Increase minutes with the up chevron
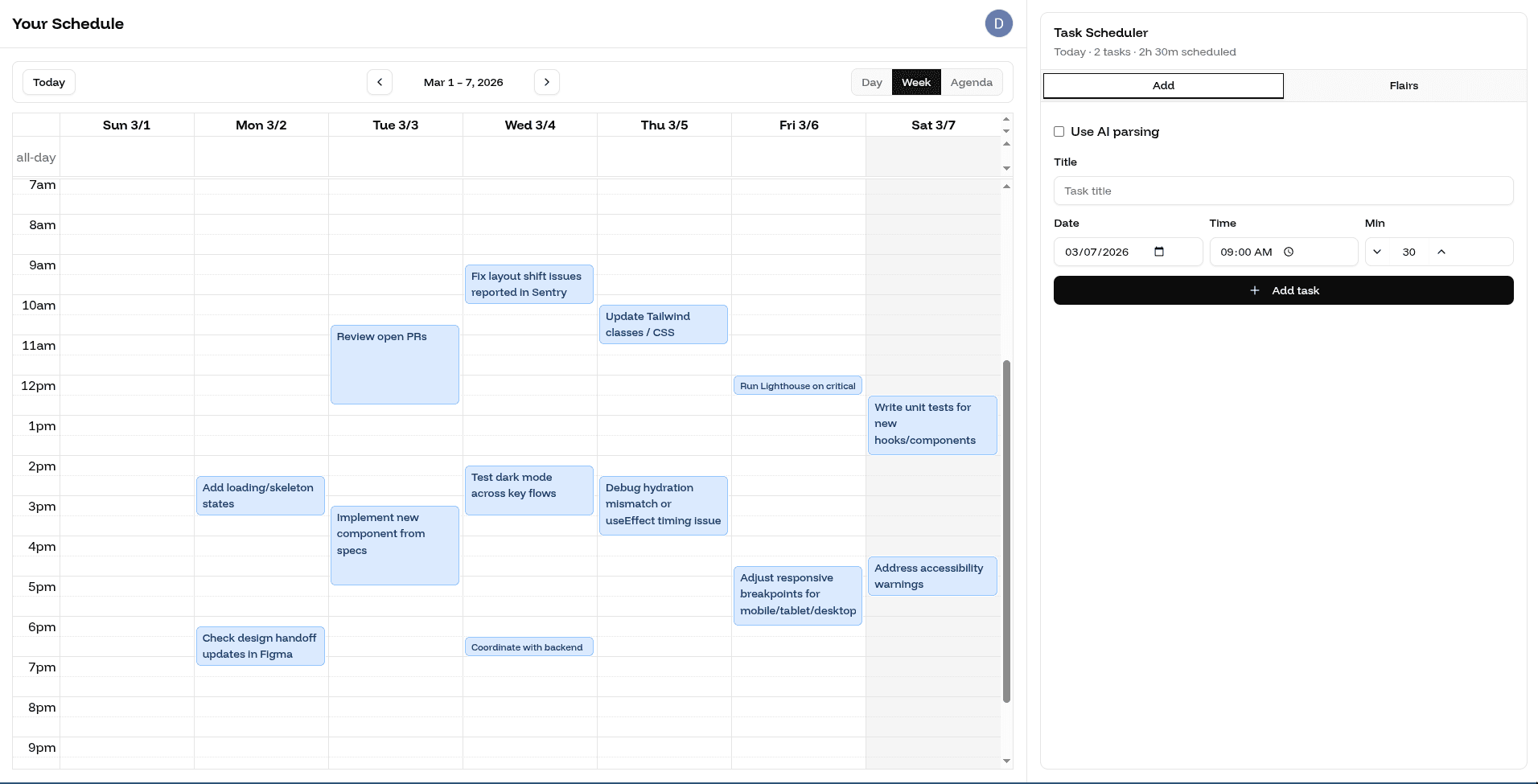This screenshot has height=784, width=1538. [x=1441, y=252]
